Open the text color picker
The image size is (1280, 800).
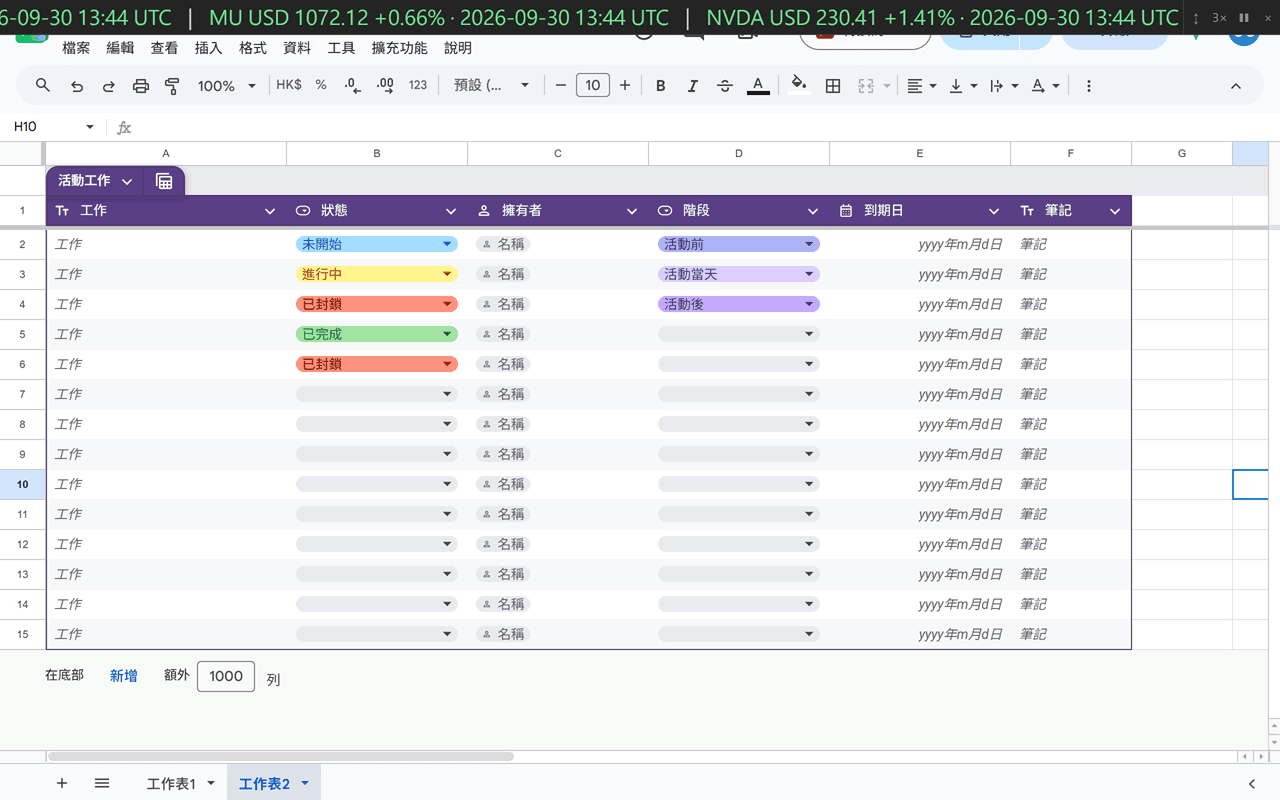click(758, 86)
